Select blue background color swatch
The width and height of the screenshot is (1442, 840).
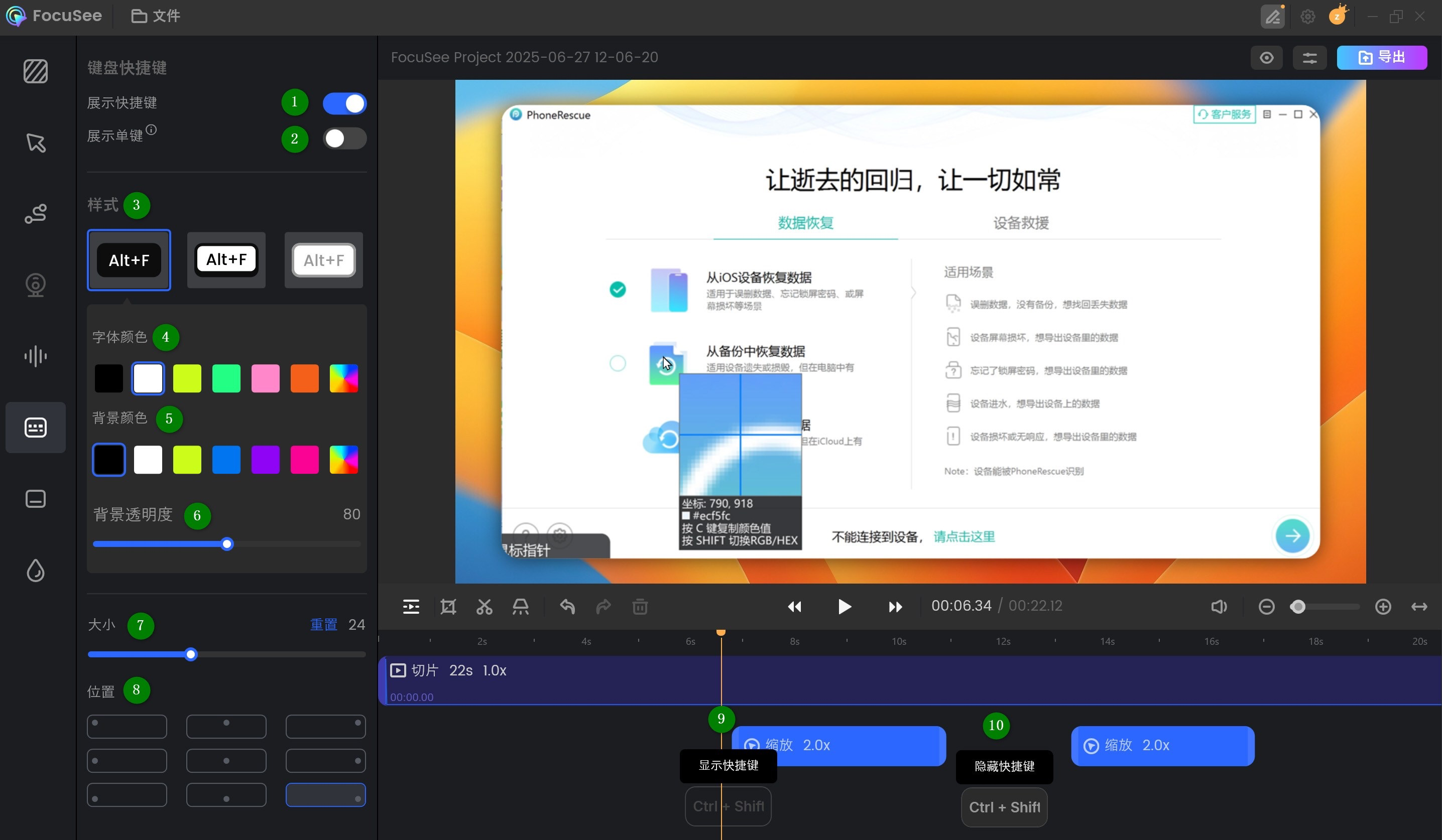coord(226,459)
